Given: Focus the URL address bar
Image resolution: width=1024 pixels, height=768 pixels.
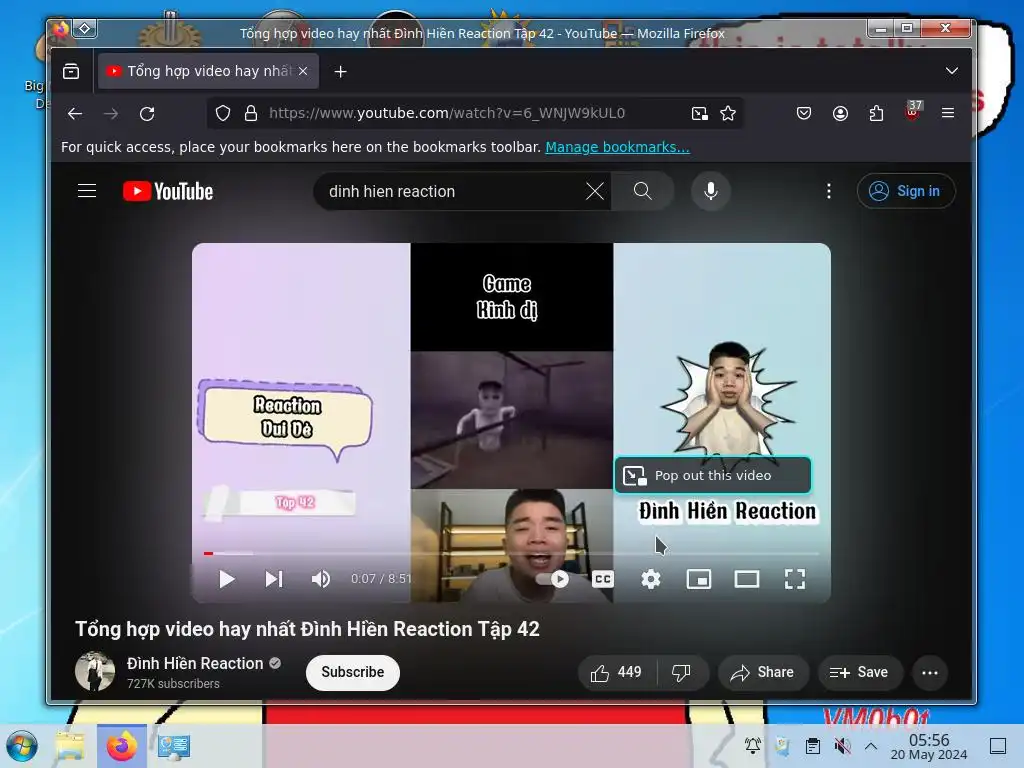Looking at the screenshot, I should [447, 114].
